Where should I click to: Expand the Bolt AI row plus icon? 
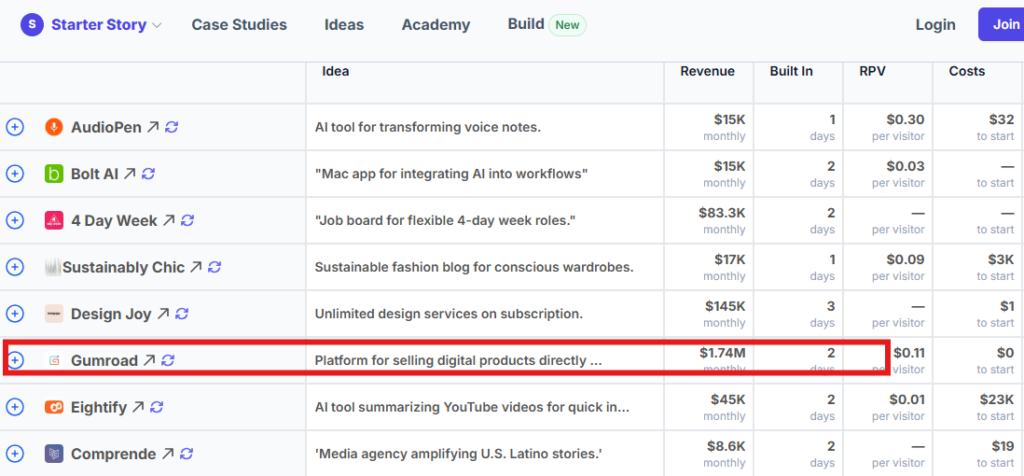pyautogui.click(x=14, y=174)
